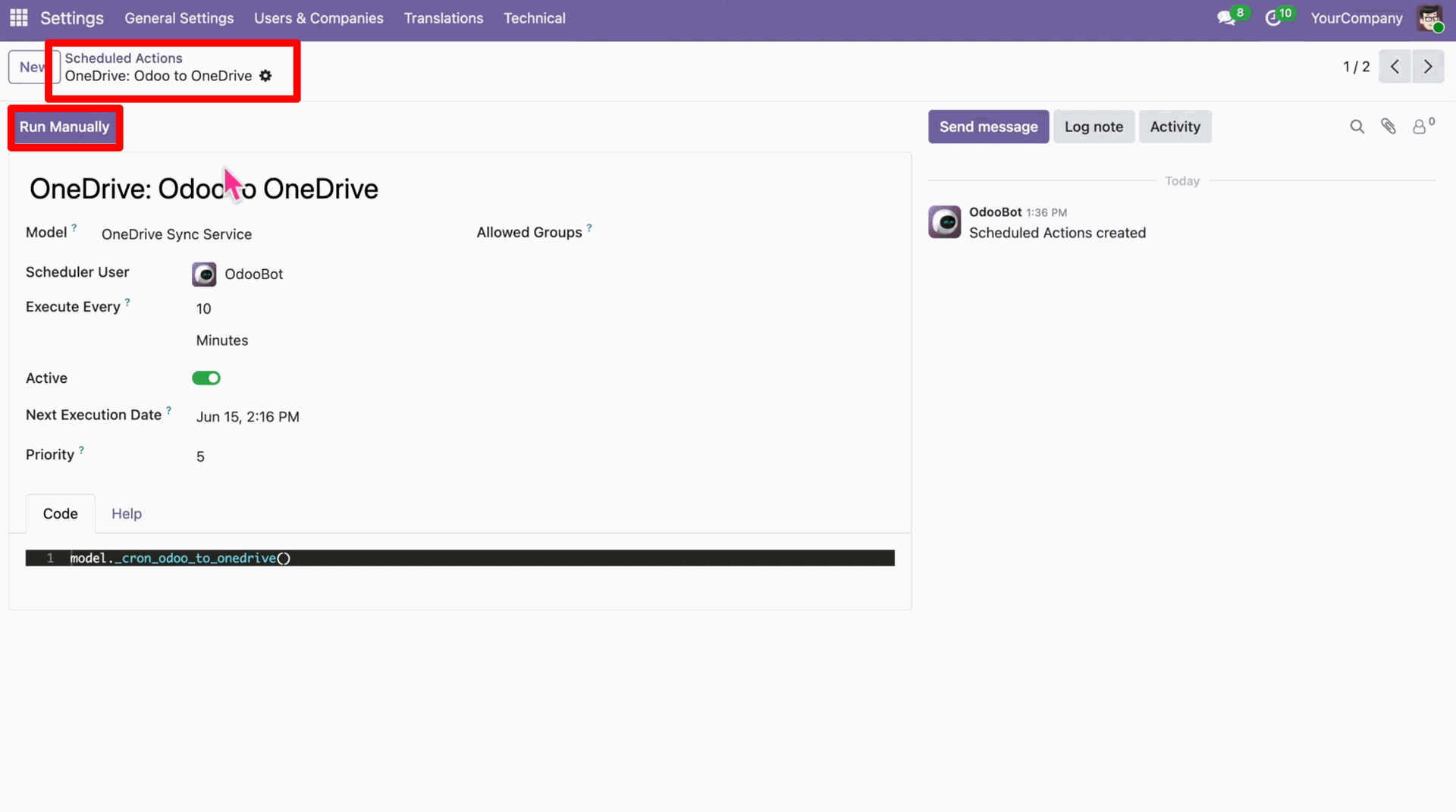Open the record actions gear icon
Viewport: 1456px width, 812px height.
tap(265, 76)
